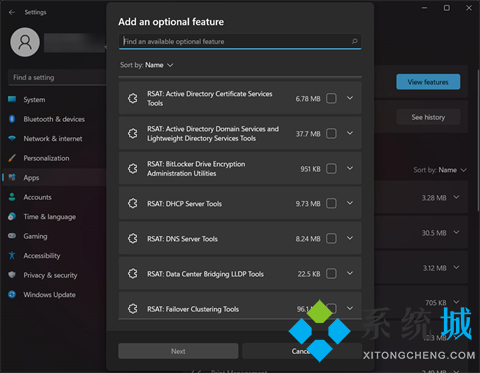The image size is (480, 373).
Task: Click the search magnifier icon in the feature box
Action: 354,41
